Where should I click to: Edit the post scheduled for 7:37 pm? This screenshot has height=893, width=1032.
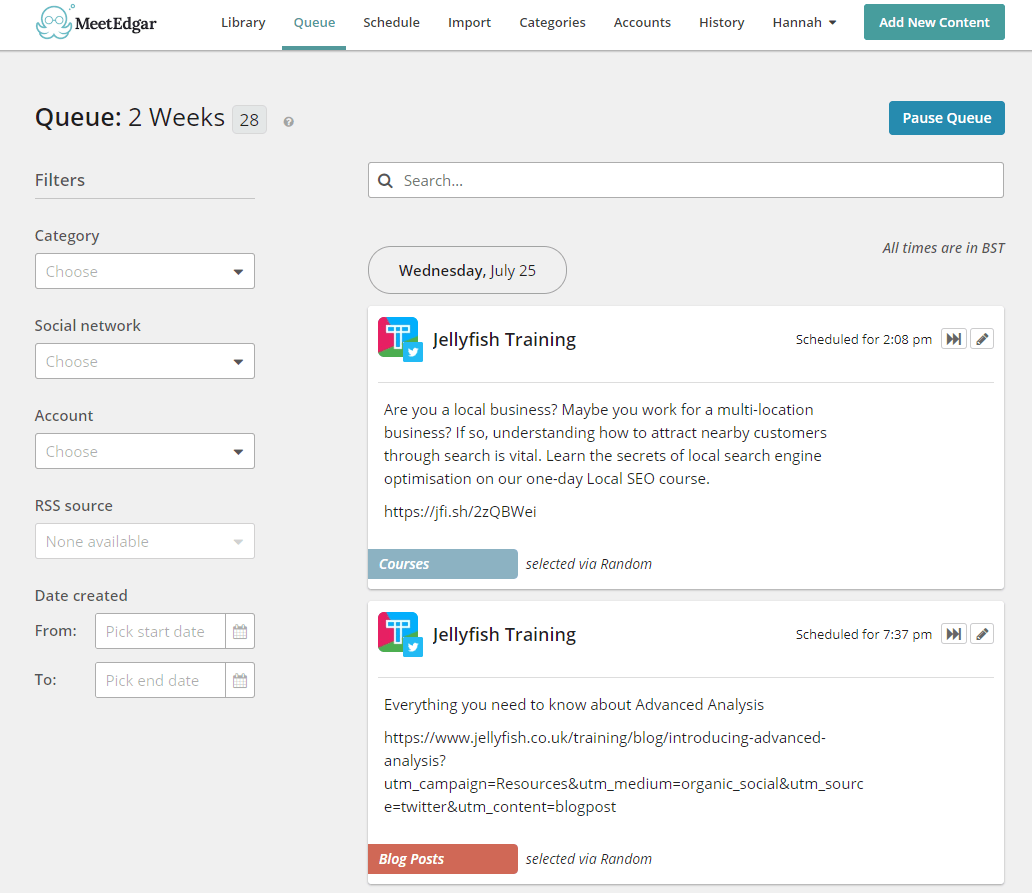(982, 634)
